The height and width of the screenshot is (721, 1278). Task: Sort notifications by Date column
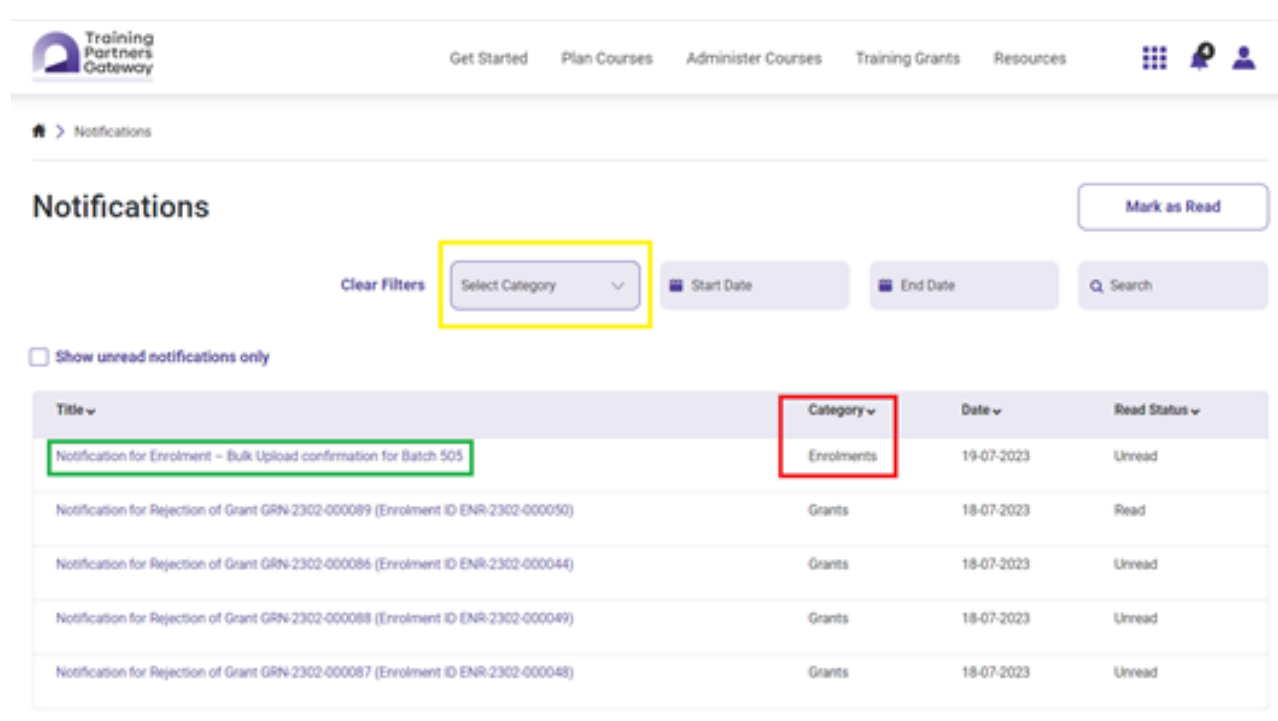tap(981, 411)
